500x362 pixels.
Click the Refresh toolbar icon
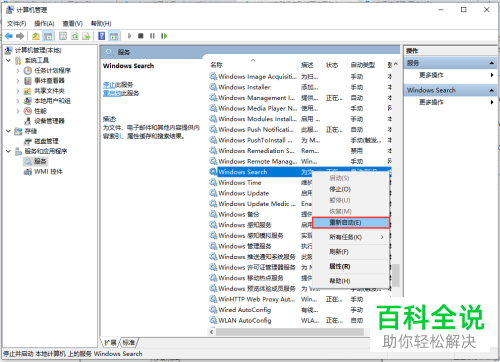[75, 36]
